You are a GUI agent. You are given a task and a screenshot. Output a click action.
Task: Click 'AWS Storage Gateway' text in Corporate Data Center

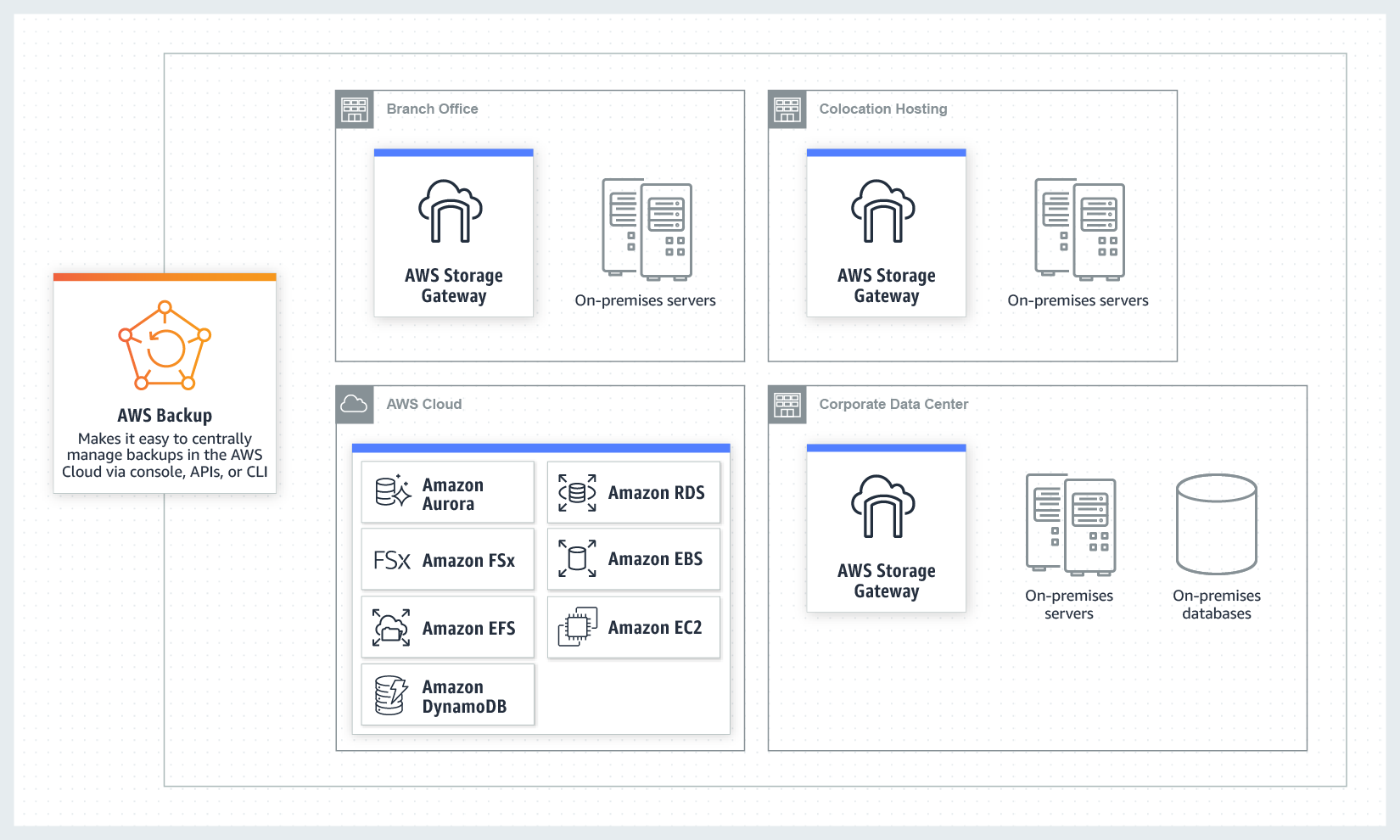(x=887, y=581)
